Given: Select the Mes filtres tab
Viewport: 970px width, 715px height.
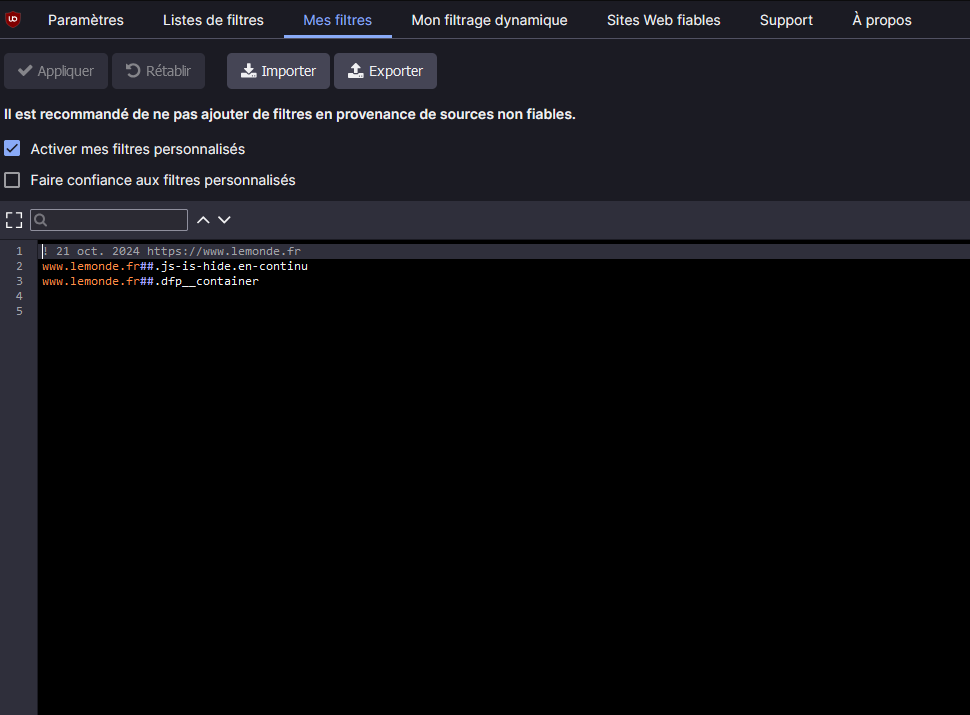Looking at the screenshot, I should (x=337, y=20).
